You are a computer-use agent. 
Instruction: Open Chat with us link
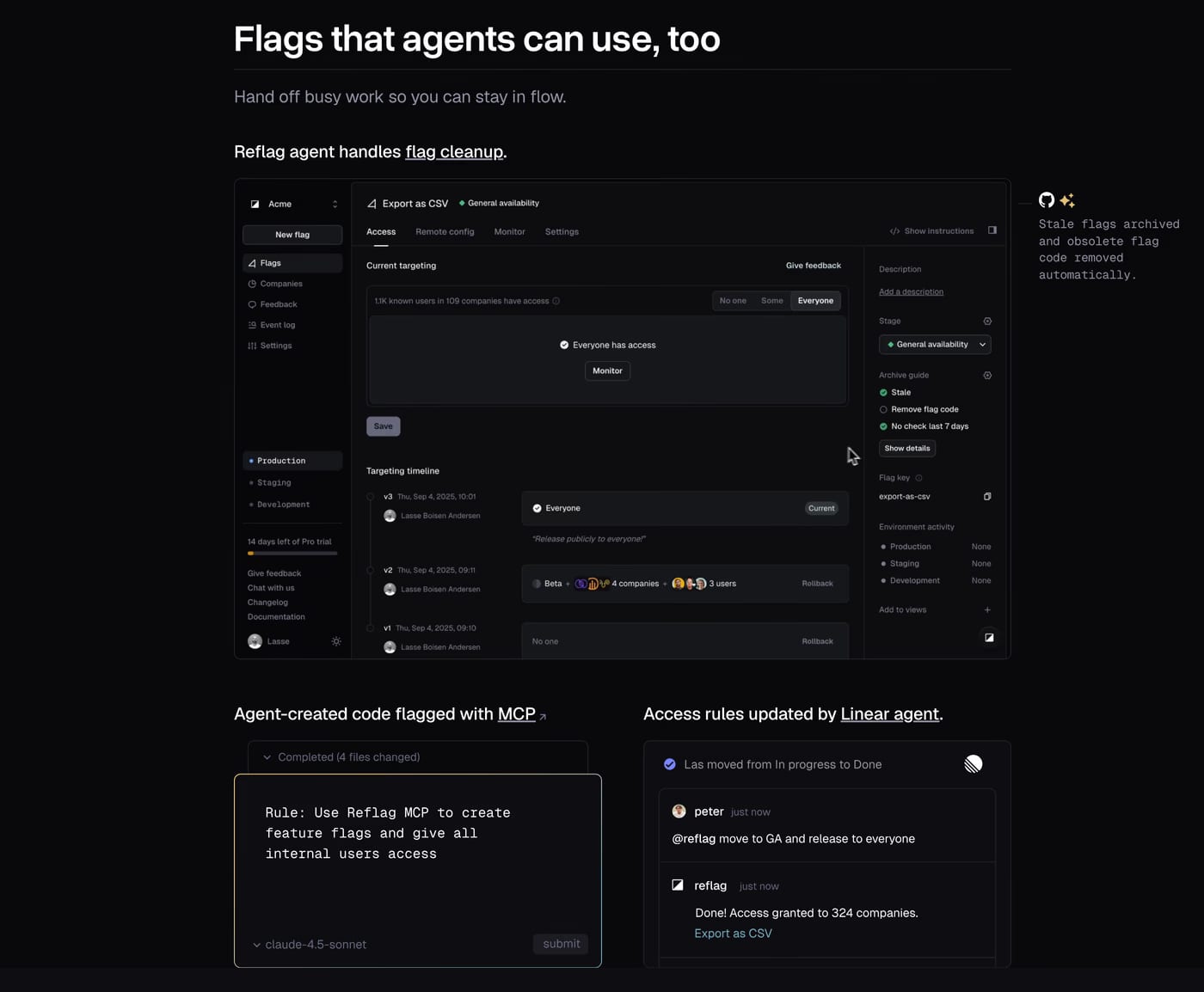[x=271, y=588]
